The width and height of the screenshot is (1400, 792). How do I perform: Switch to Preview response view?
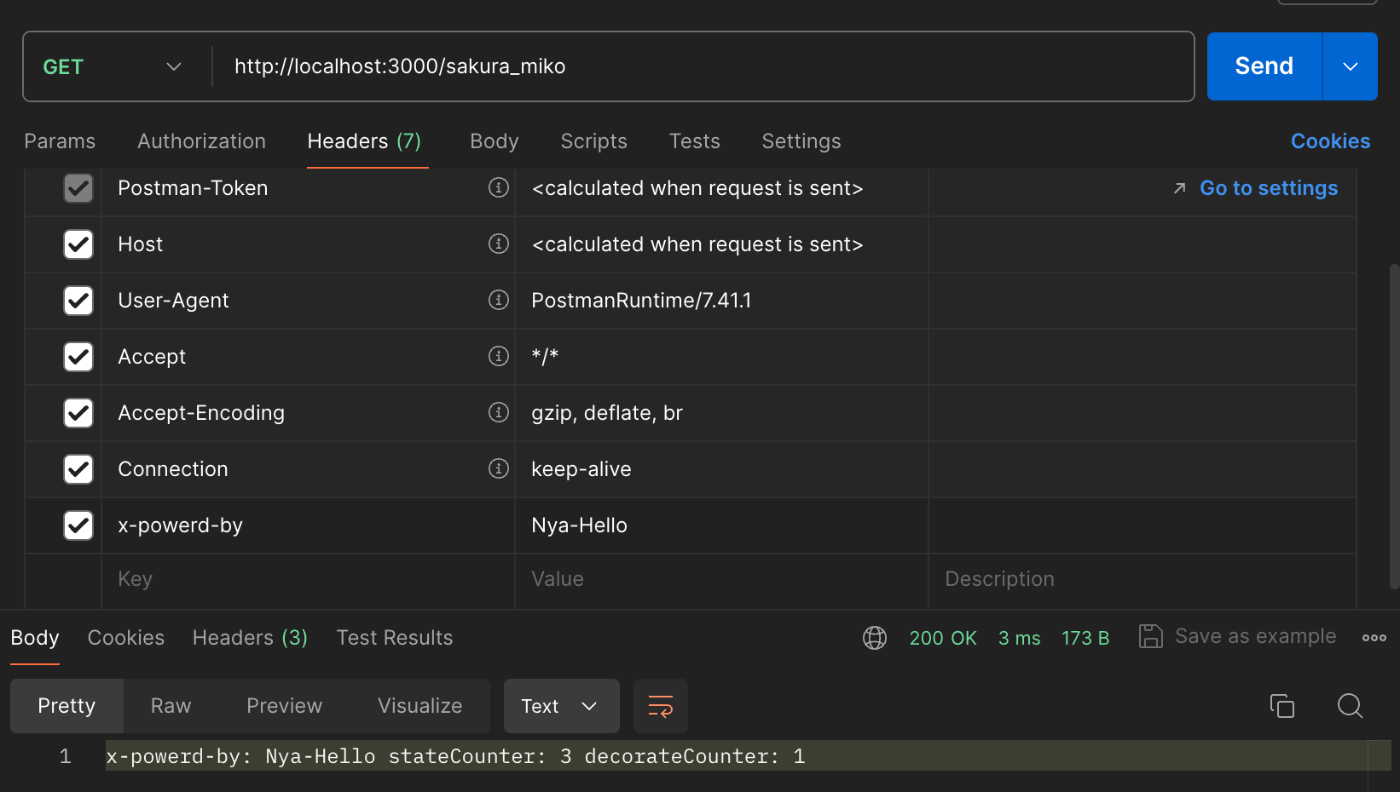(284, 706)
